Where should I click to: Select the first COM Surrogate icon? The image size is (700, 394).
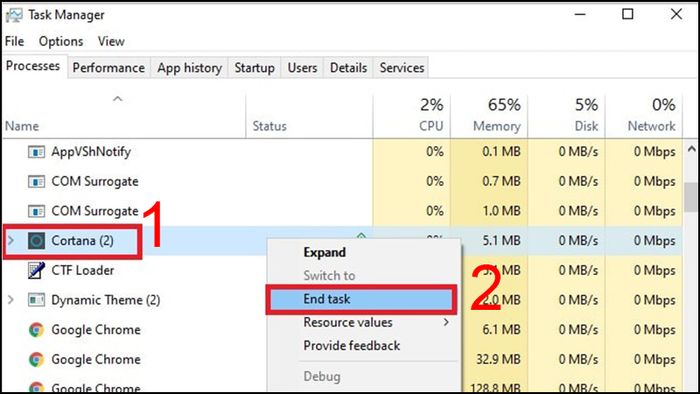coord(36,182)
